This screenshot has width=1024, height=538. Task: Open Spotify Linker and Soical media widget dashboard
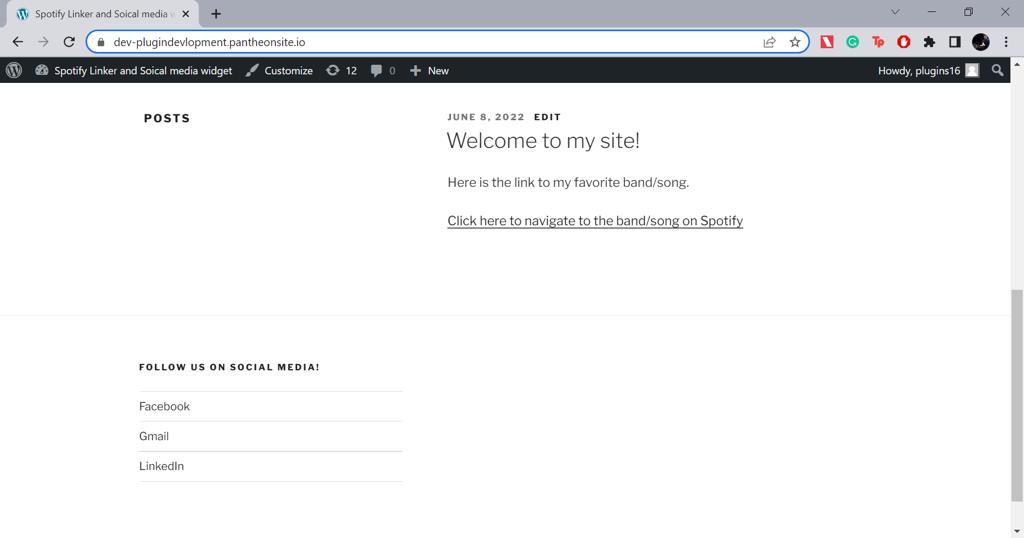134,71
